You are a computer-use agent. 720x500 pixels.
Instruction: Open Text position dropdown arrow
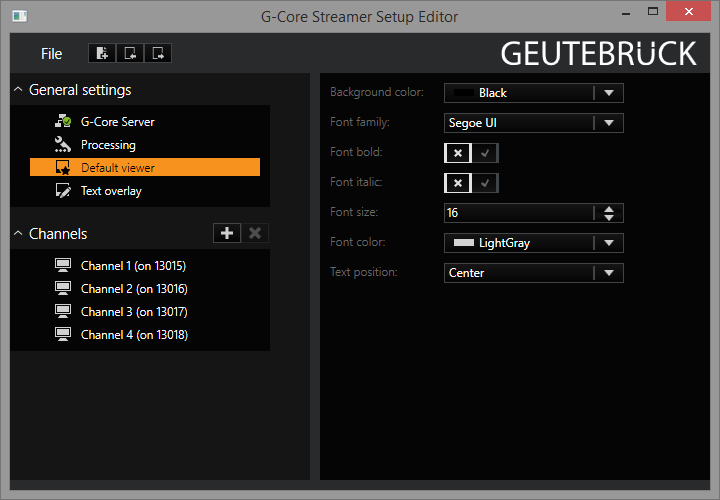tap(609, 273)
